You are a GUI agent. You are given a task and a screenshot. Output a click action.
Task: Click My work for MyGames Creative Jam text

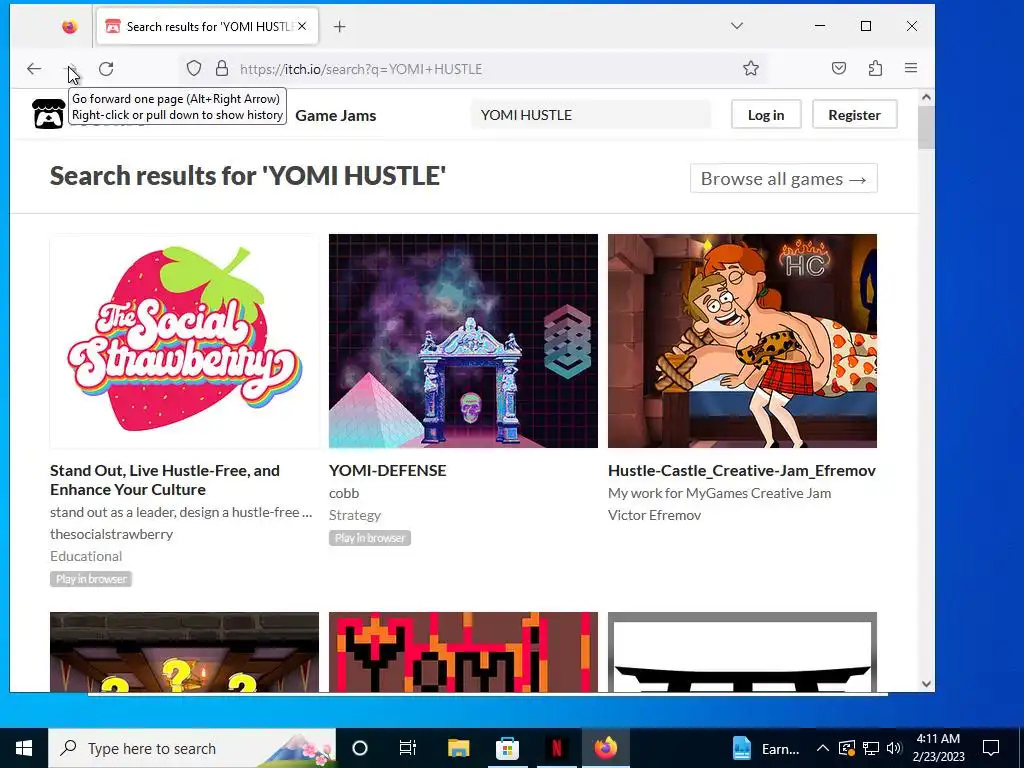(720, 493)
